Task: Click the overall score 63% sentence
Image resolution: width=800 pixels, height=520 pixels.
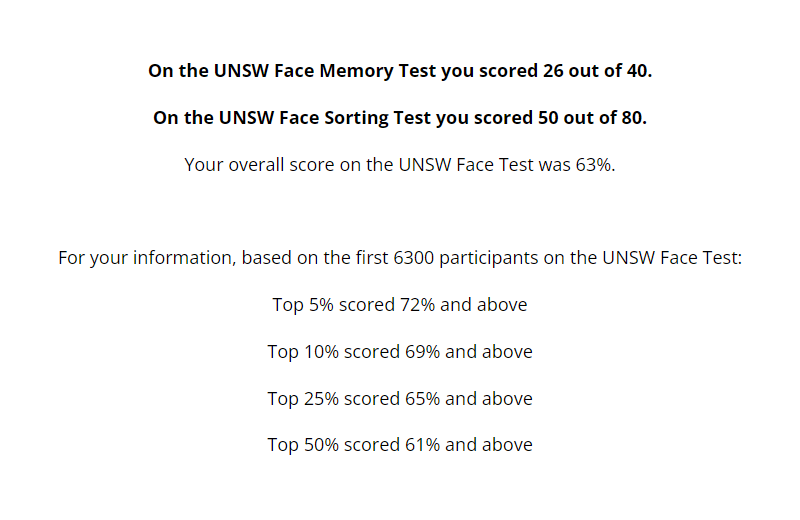Action: pos(400,165)
